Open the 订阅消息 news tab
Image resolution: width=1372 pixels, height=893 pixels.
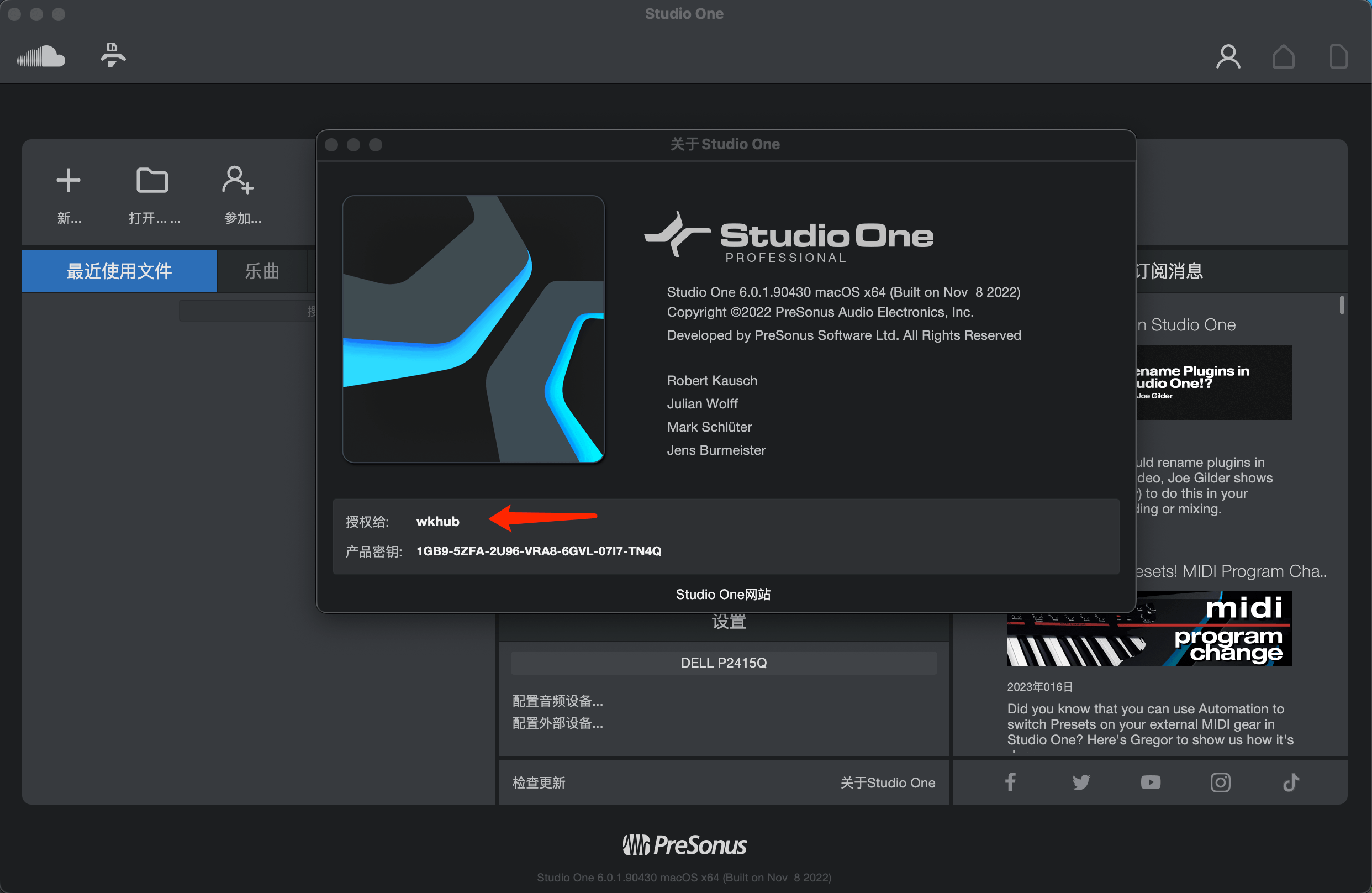pos(1170,271)
